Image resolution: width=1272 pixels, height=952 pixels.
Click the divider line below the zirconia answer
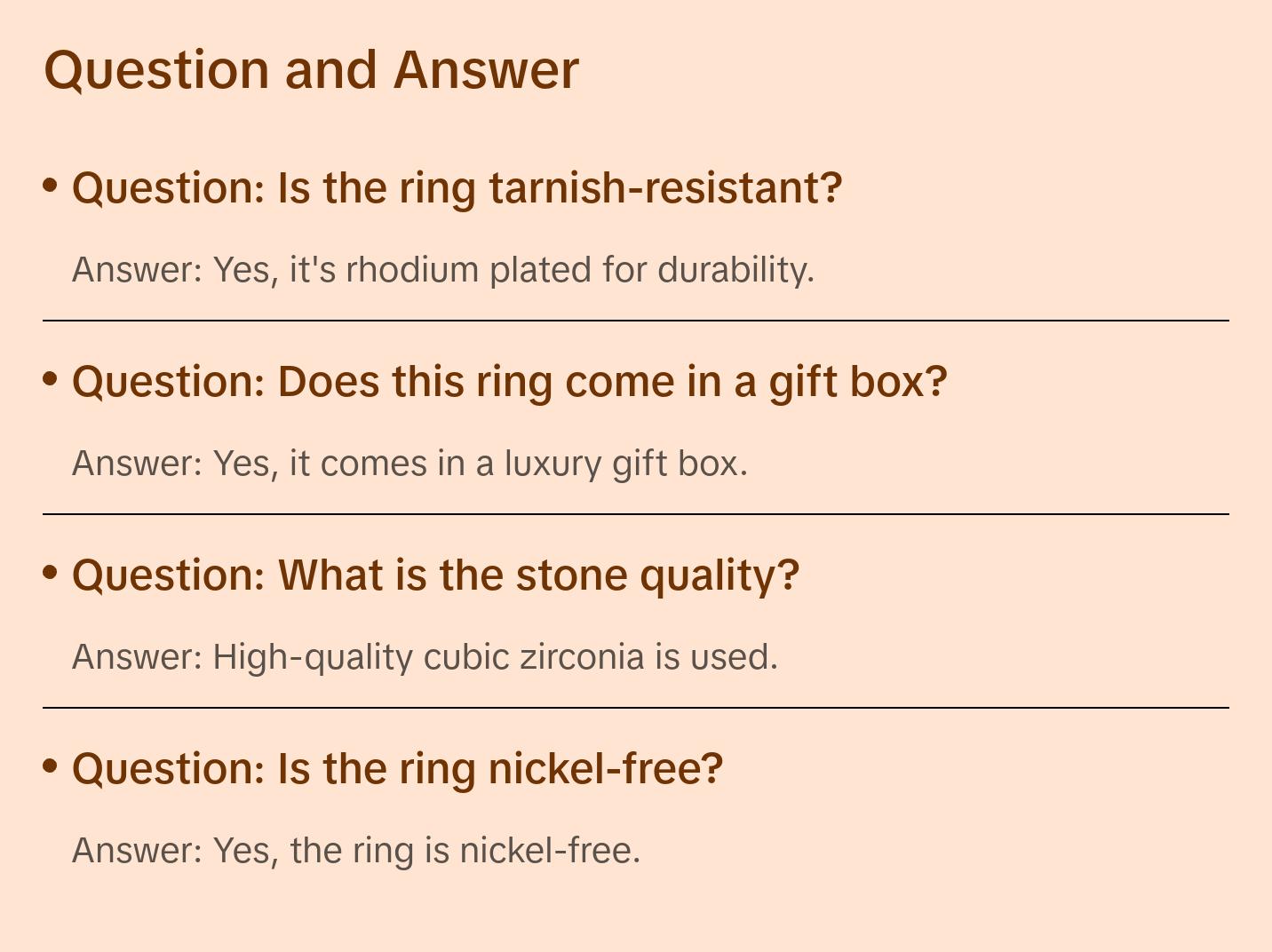click(x=636, y=708)
